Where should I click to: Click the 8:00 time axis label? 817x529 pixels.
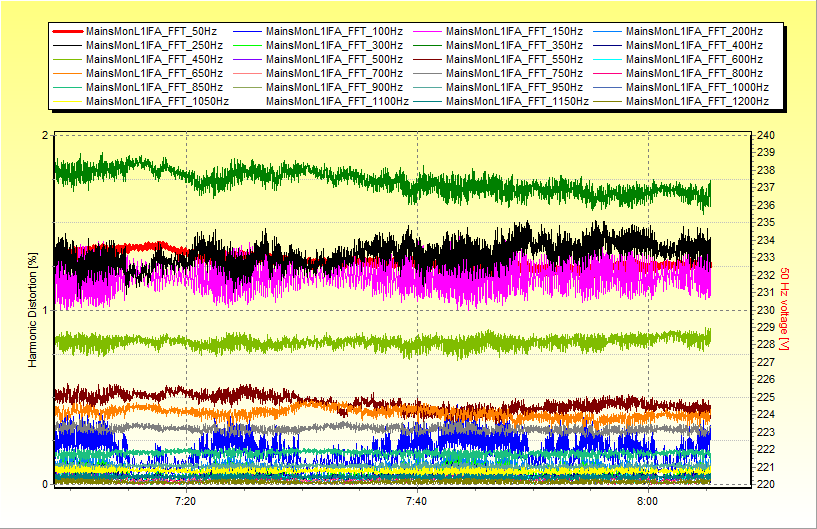(647, 500)
